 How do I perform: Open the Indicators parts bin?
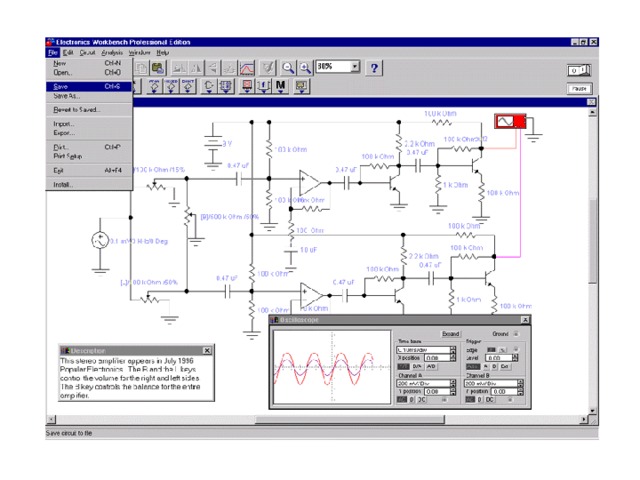pos(247,87)
